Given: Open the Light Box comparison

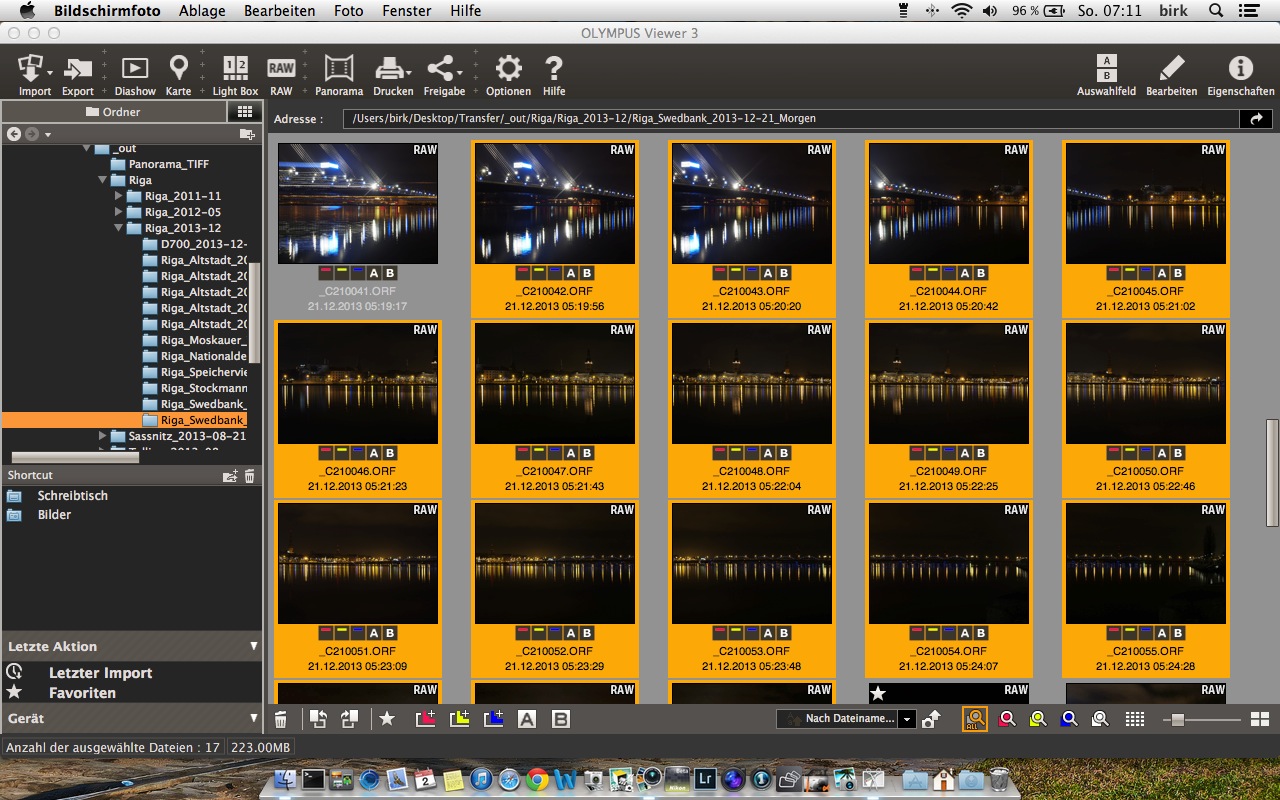Looking at the screenshot, I should click(235, 75).
